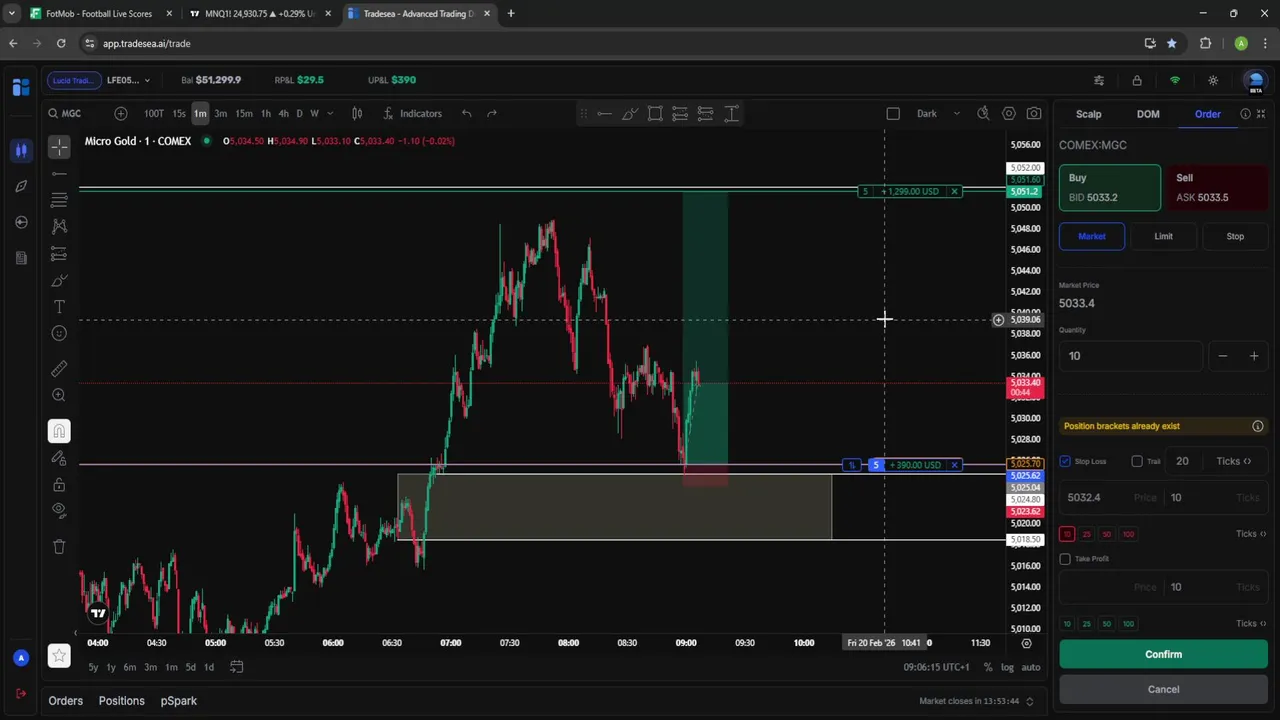Undo the last chart action

[467, 113]
